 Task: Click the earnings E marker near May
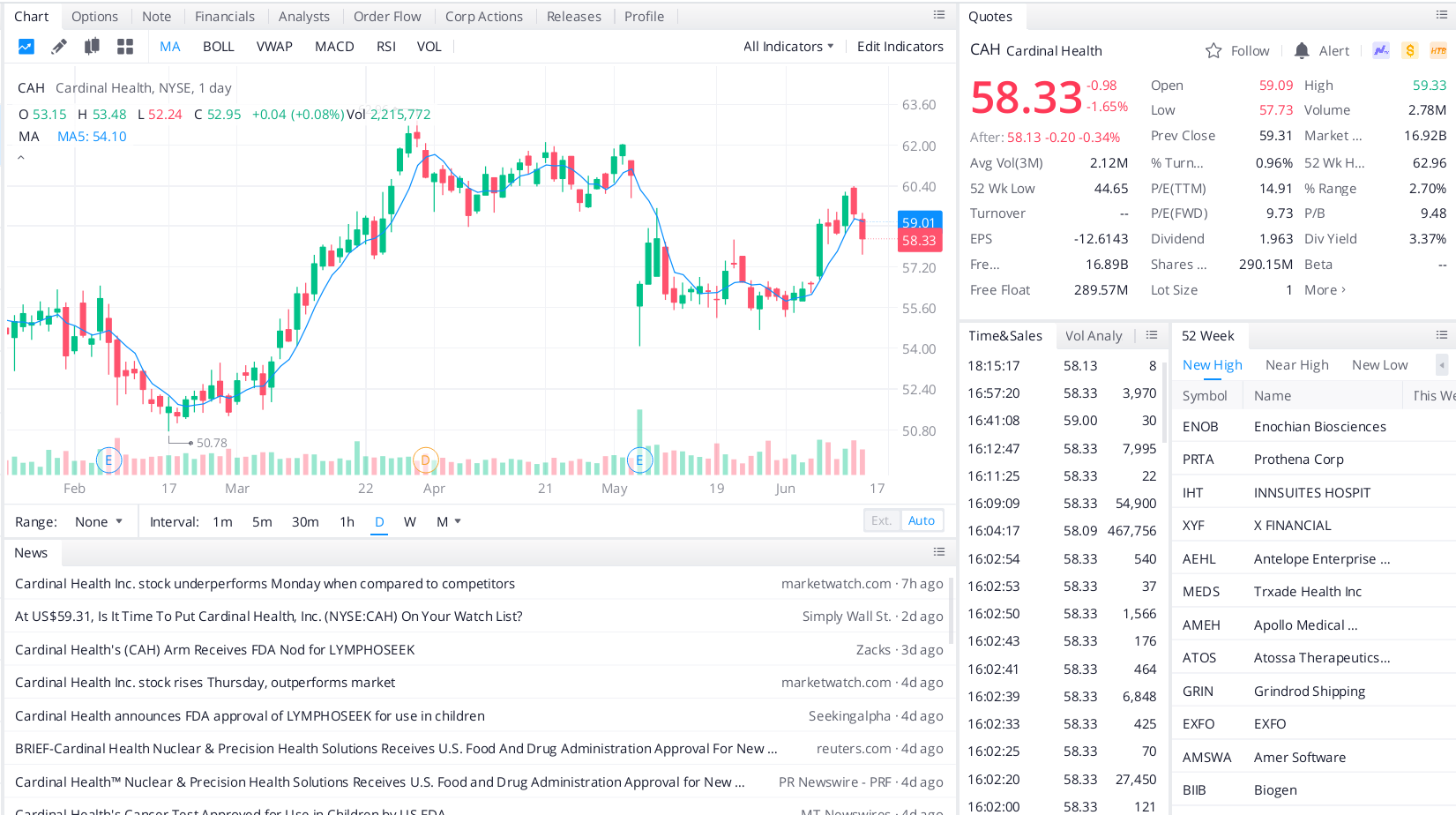tap(639, 460)
